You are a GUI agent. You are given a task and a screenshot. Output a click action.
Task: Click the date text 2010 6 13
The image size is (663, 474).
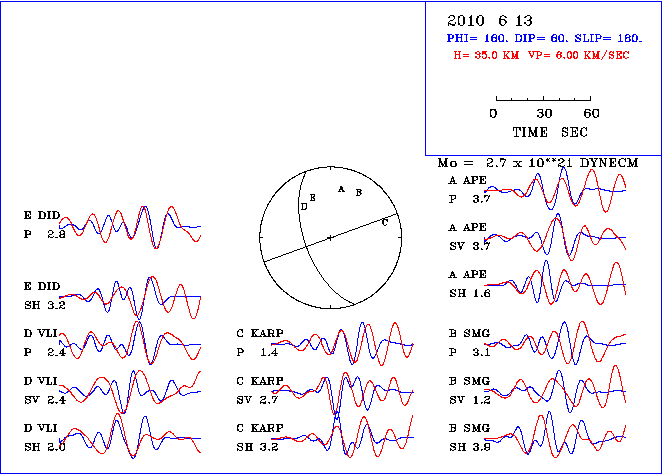pyautogui.click(x=490, y=20)
